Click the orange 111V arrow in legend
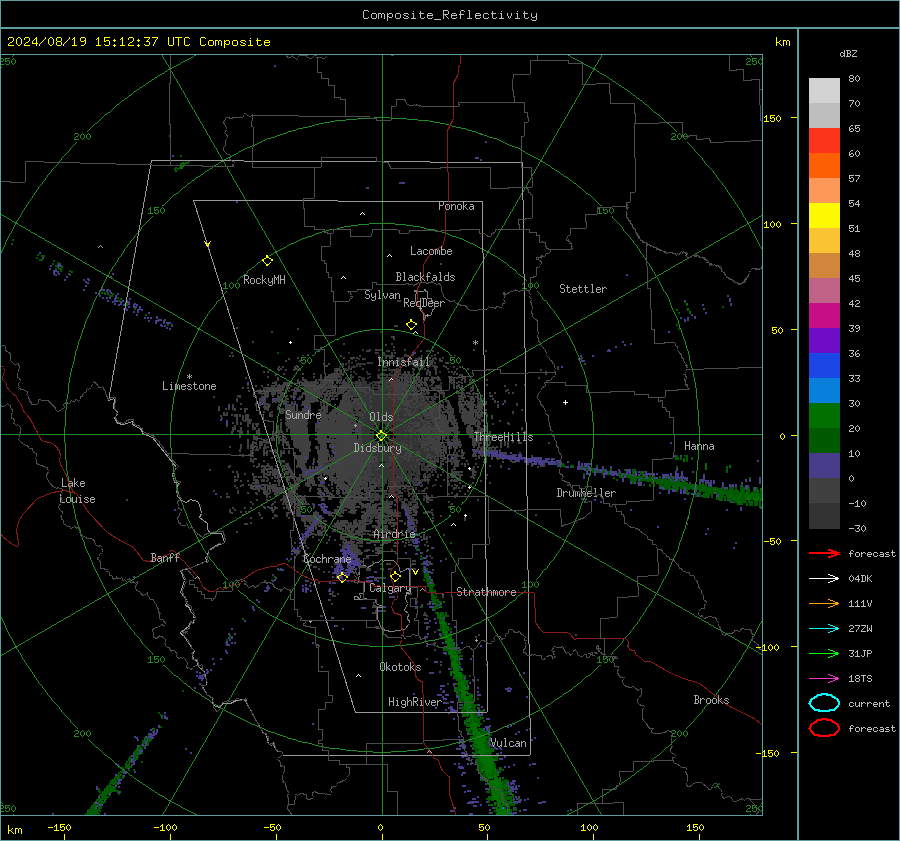Viewport: 900px width, 841px height. coord(824,603)
